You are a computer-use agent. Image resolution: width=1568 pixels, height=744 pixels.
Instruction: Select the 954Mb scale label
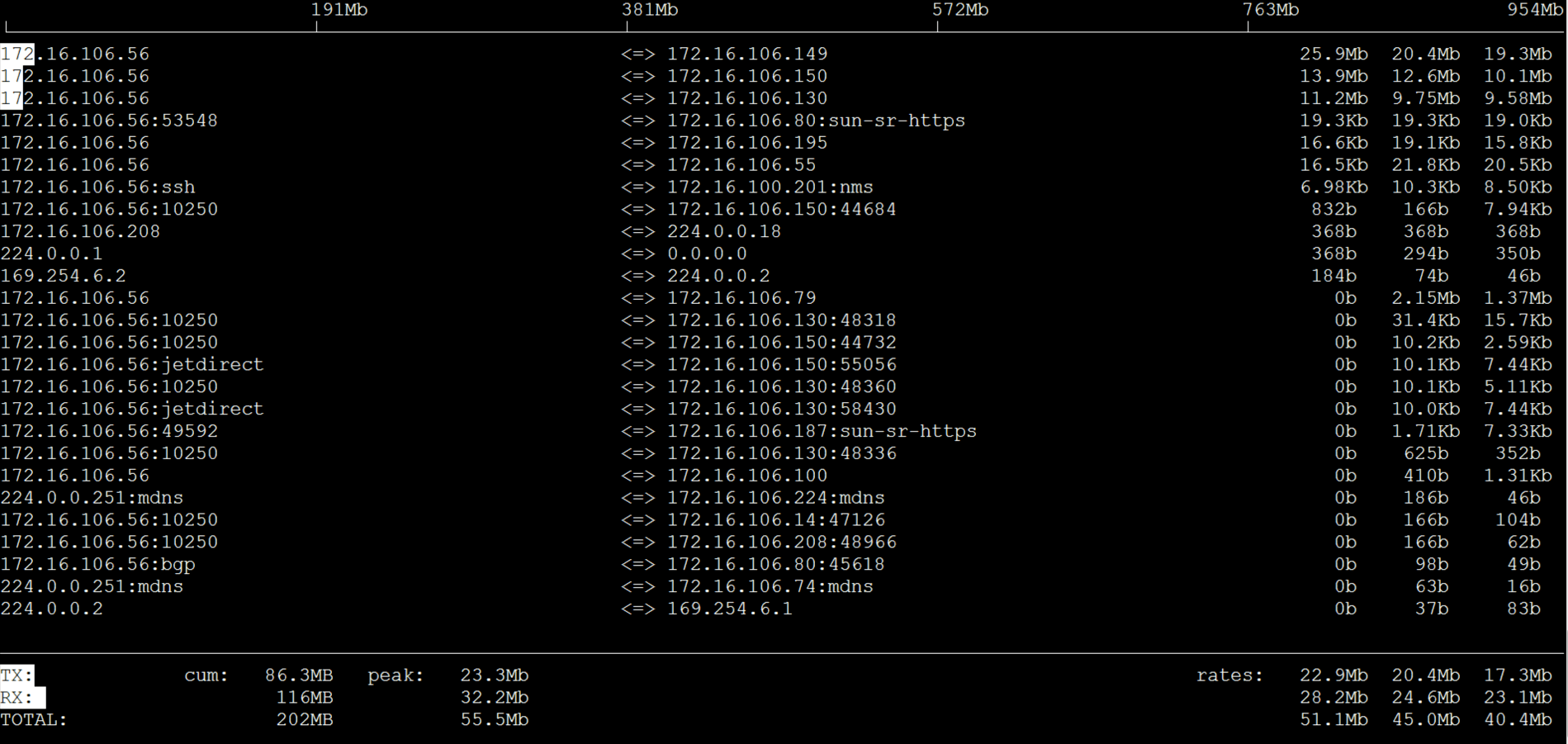click(1534, 10)
